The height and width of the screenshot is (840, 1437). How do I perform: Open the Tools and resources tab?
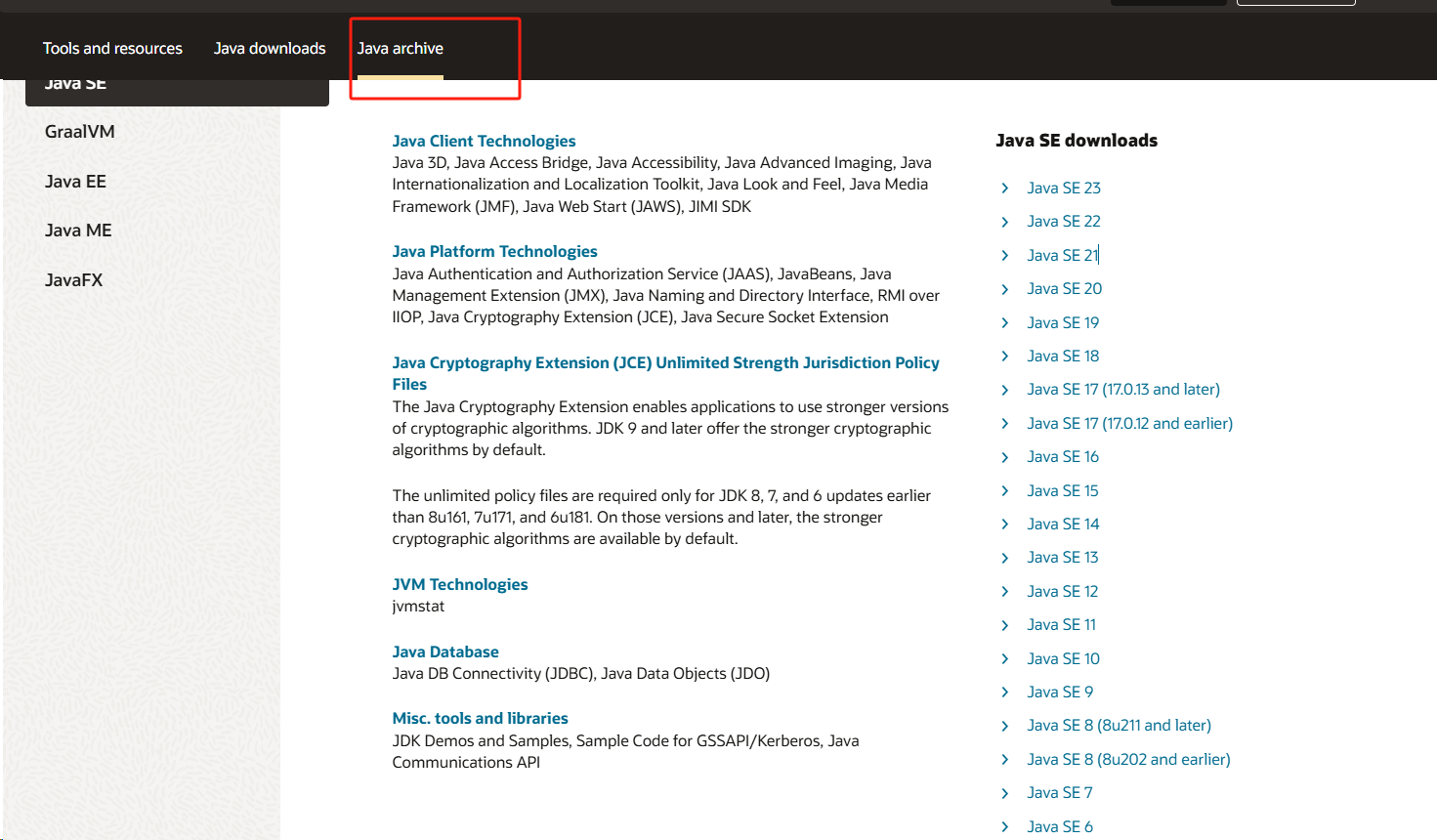pyautogui.click(x=112, y=48)
